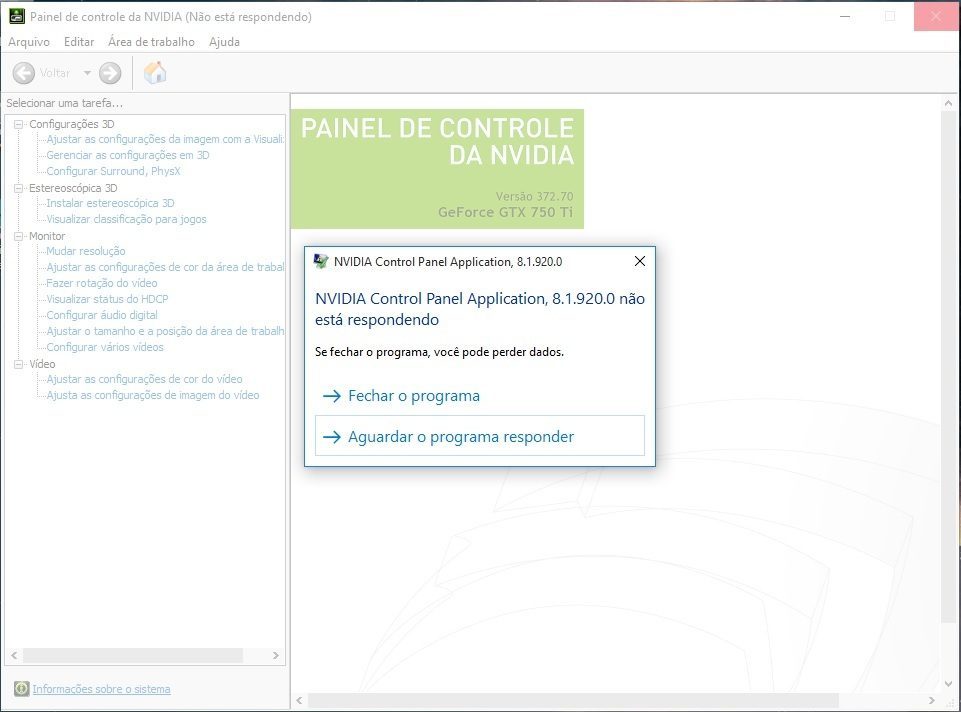This screenshot has width=961, height=712.
Task: Collapse the Vídeo tree node
Action: click(x=18, y=364)
